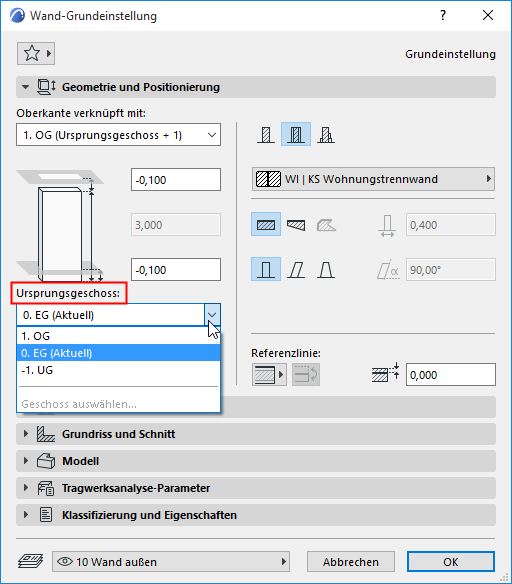512x584 pixels.
Task: Choose polygonal wall geometry icon
Action: [326, 225]
